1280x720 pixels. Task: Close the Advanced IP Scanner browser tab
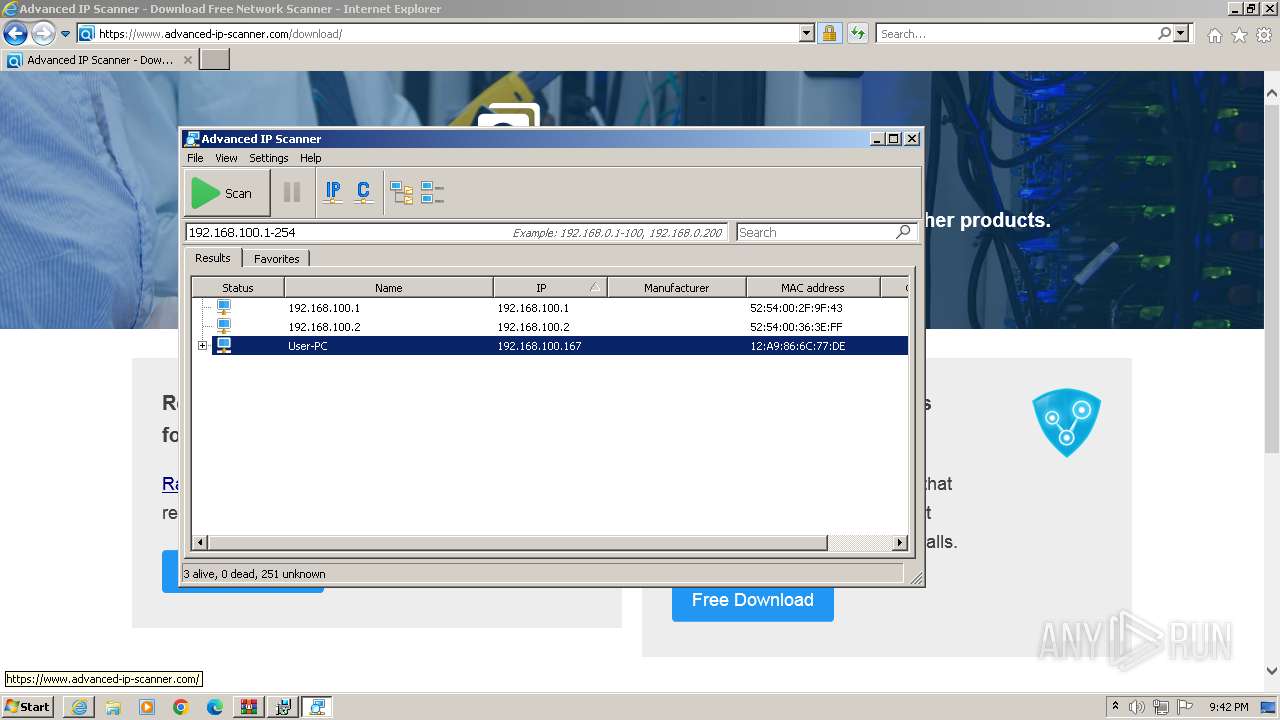(187, 60)
